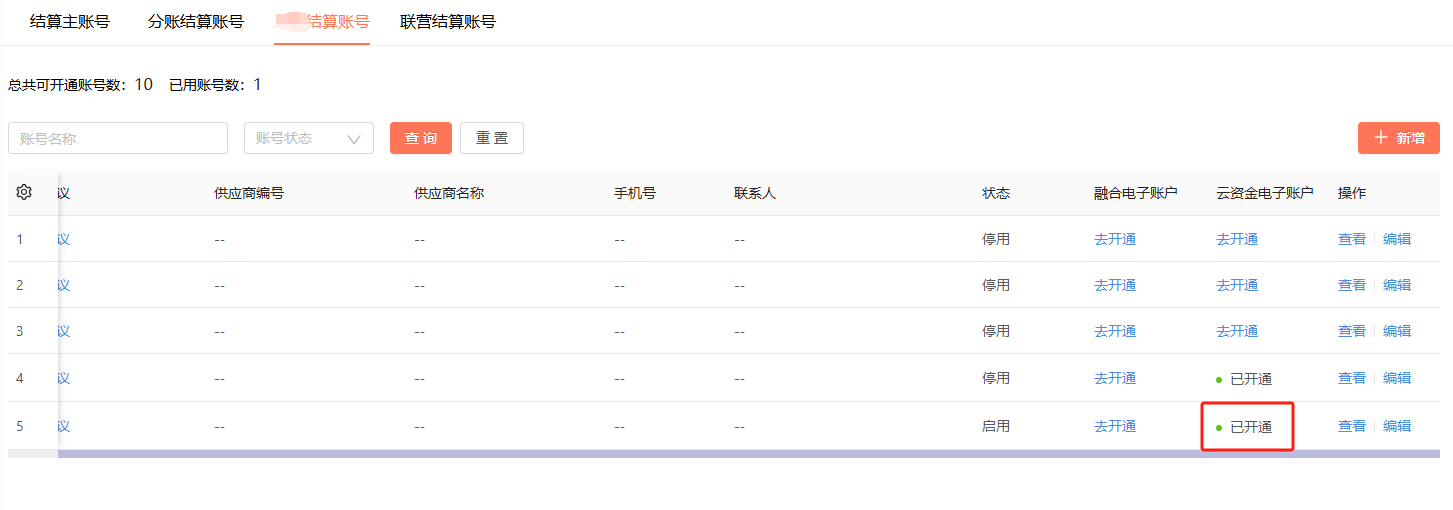Switch to the 分账结算账号 tab
This screenshot has height=510, width=1453.
pos(196,21)
